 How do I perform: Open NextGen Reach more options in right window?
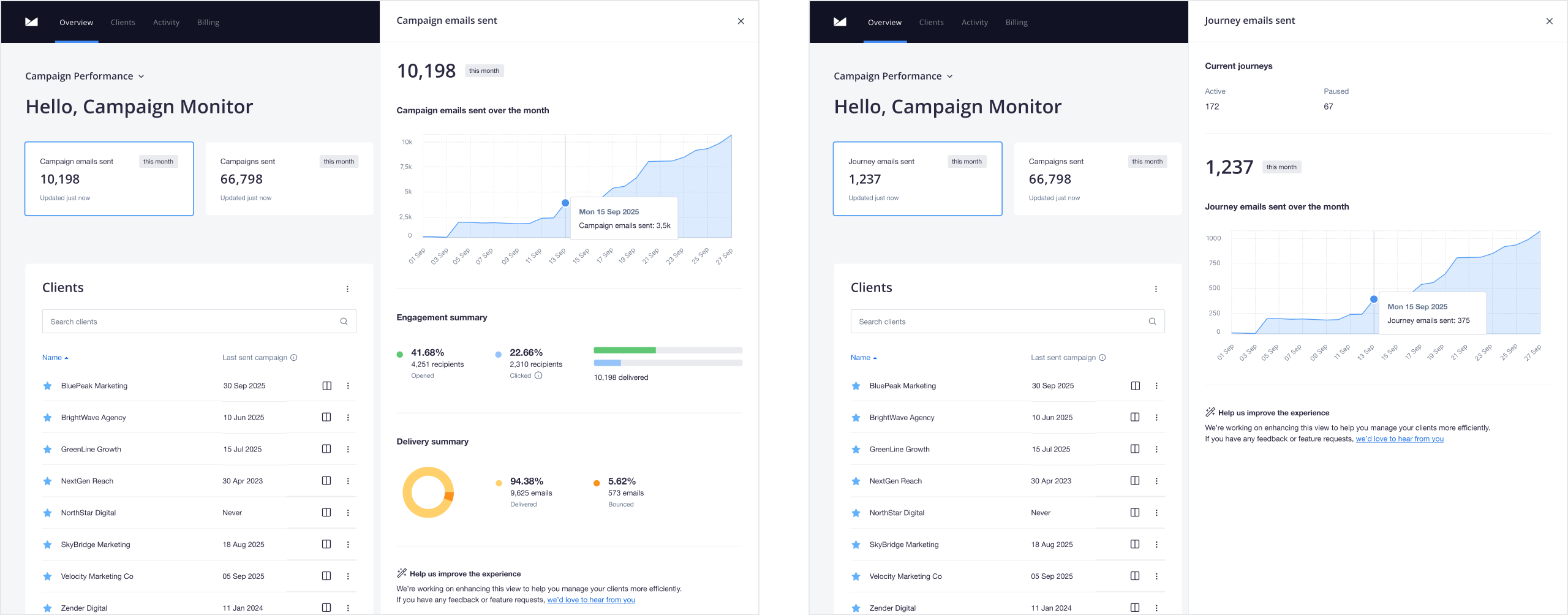tap(1156, 481)
